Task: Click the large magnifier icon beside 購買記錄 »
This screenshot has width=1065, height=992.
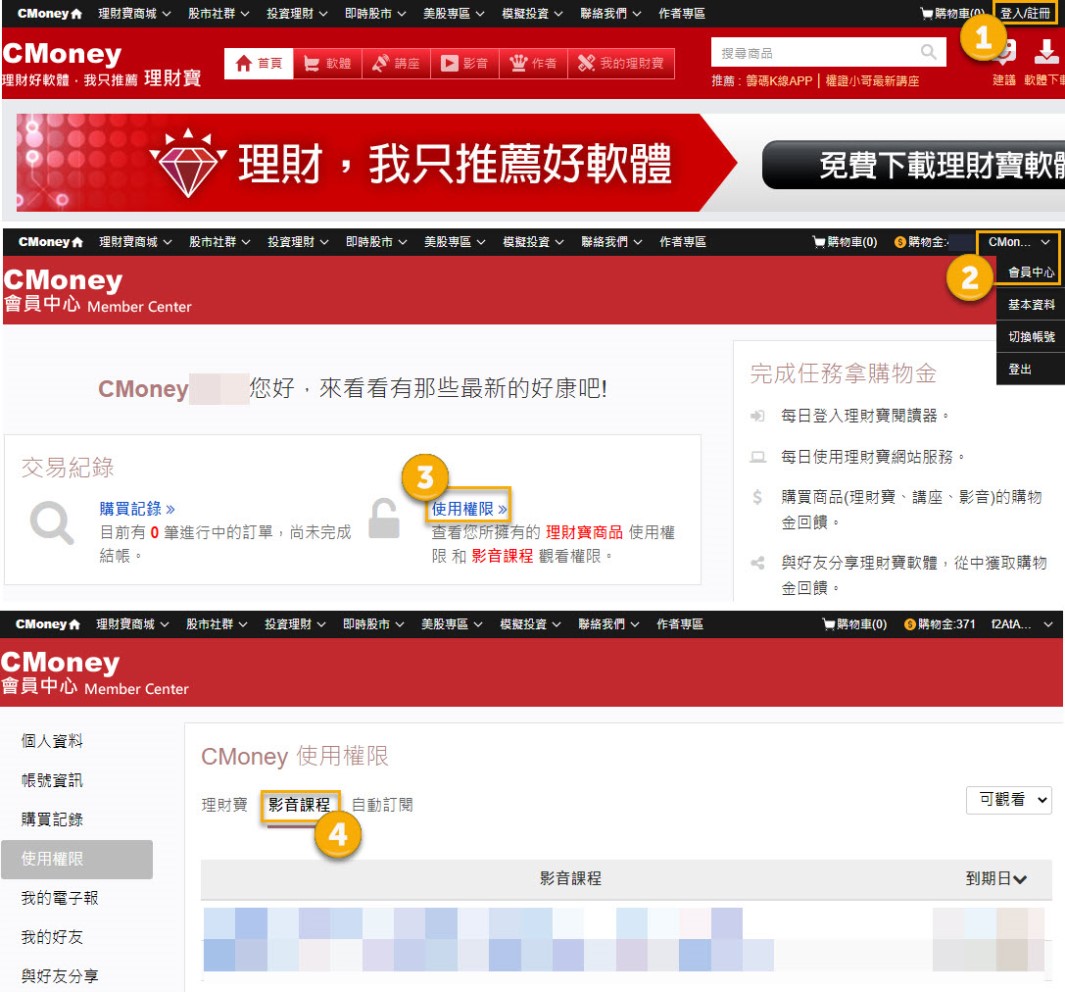Action: point(52,523)
